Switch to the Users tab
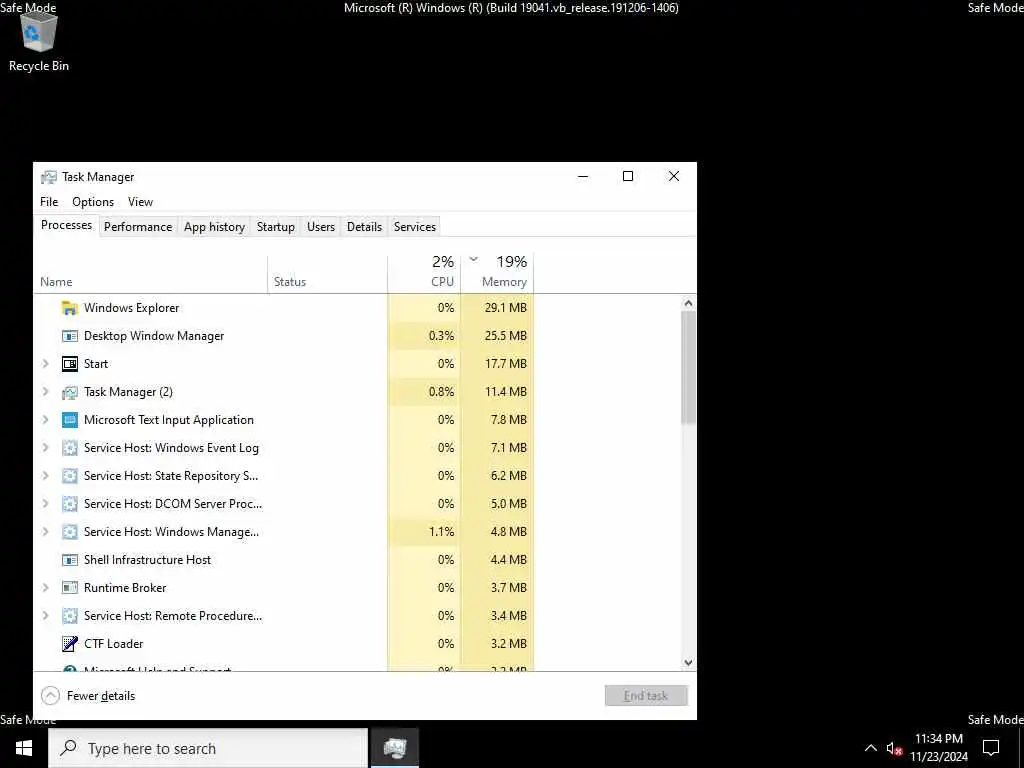Image resolution: width=1024 pixels, height=768 pixels. click(321, 227)
